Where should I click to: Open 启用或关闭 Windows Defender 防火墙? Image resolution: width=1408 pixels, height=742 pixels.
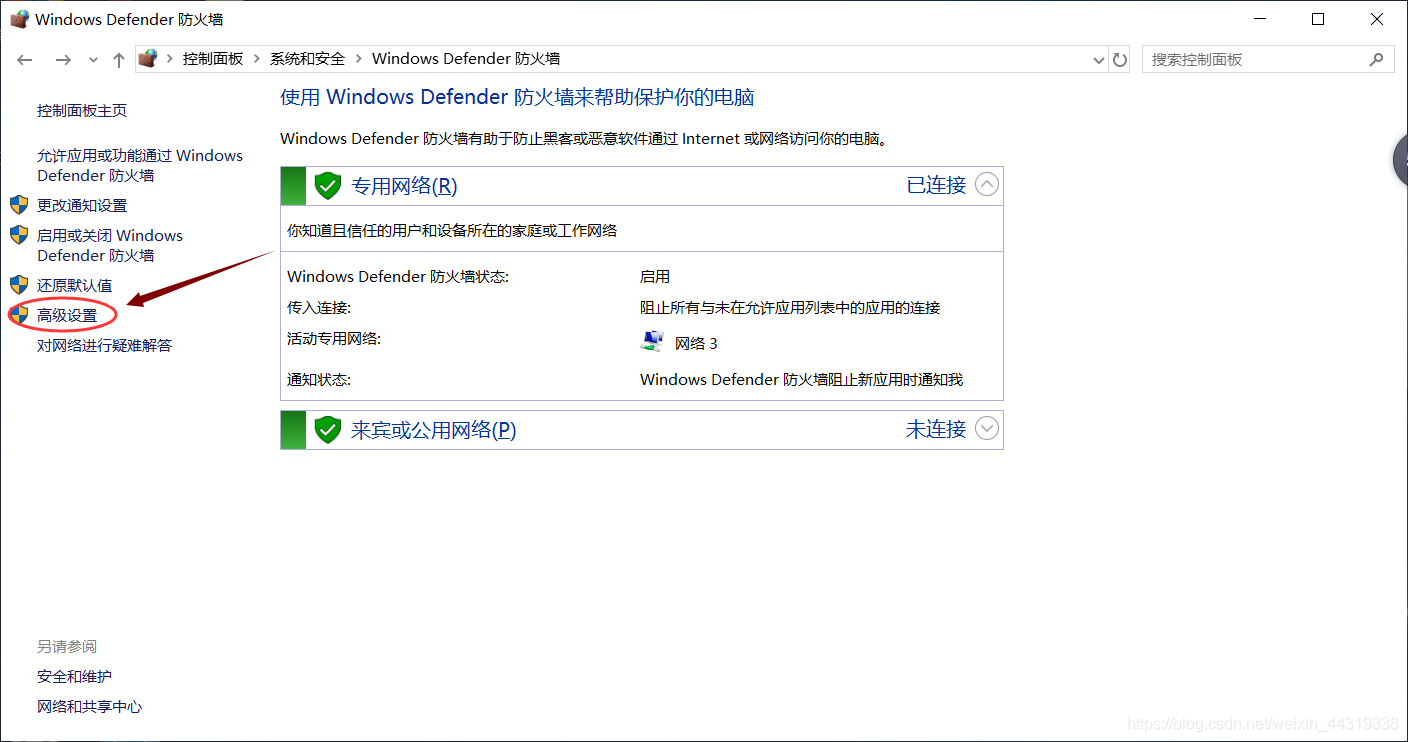pyautogui.click(x=110, y=245)
